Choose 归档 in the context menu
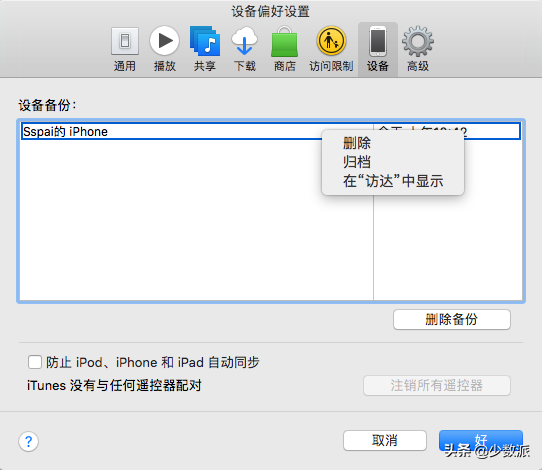 (393, 162)
